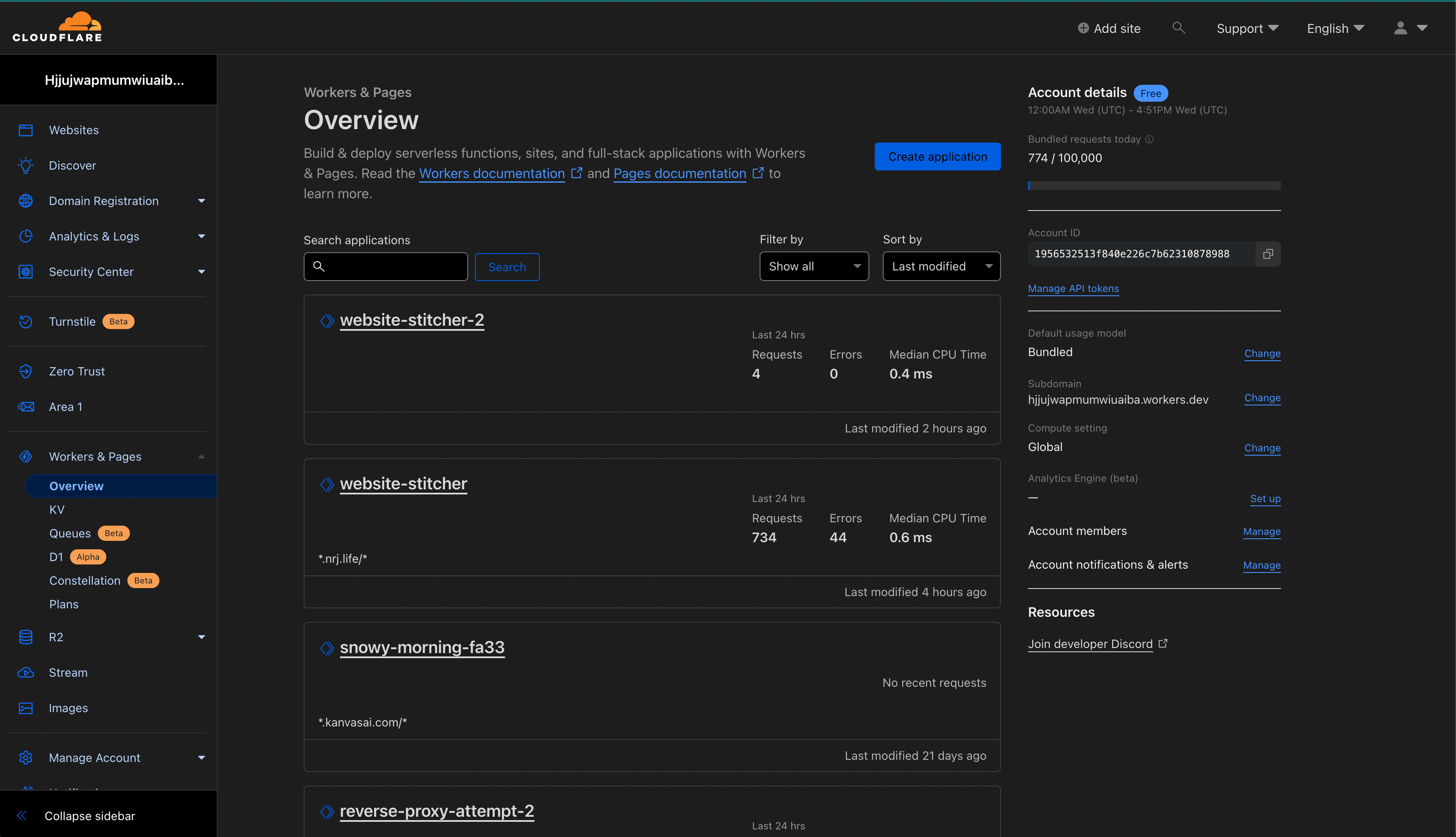
Task: Click the Cloudflare logo
Action: [57, 27]
